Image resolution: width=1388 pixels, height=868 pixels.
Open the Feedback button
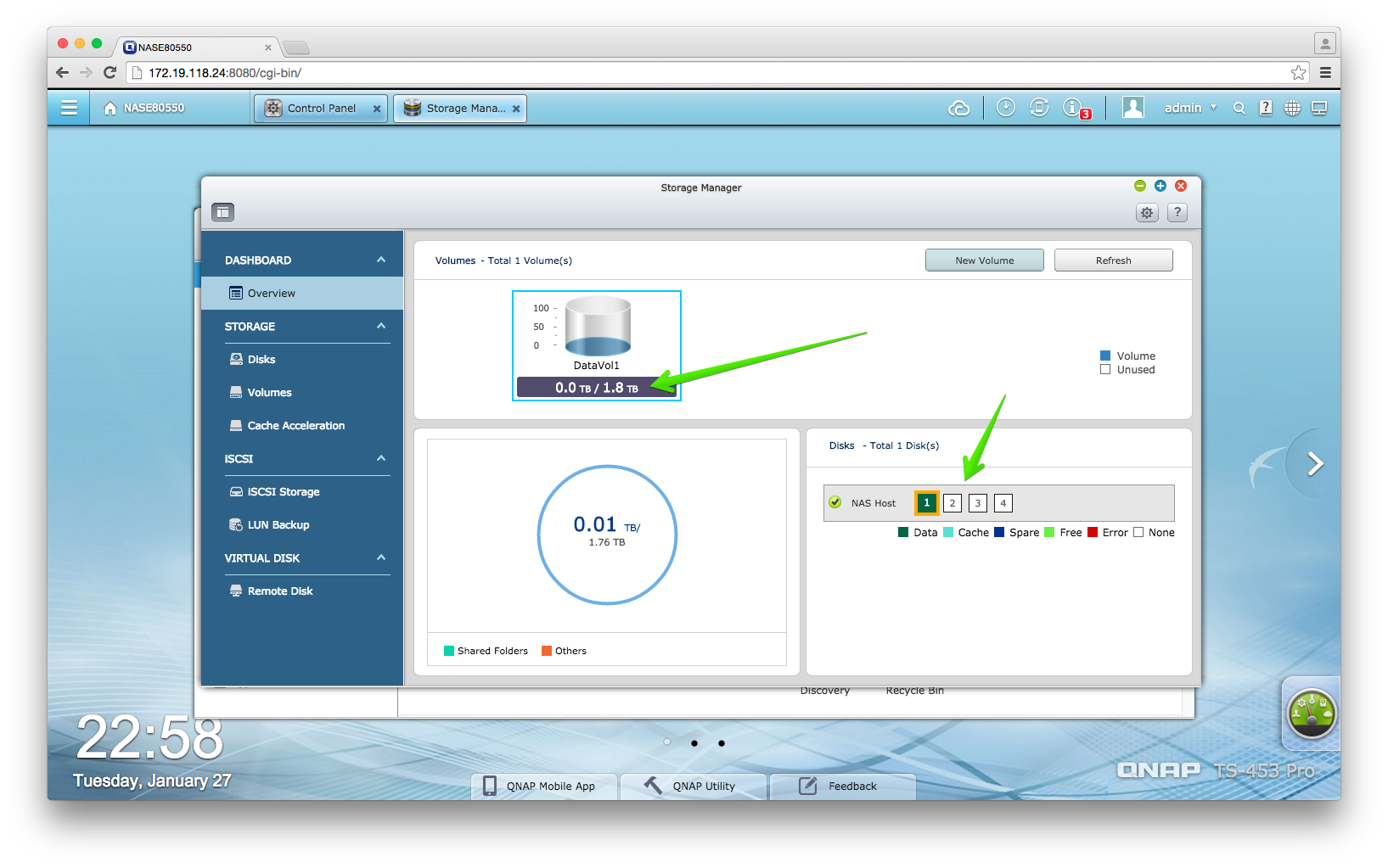click(x=843, y=787)
